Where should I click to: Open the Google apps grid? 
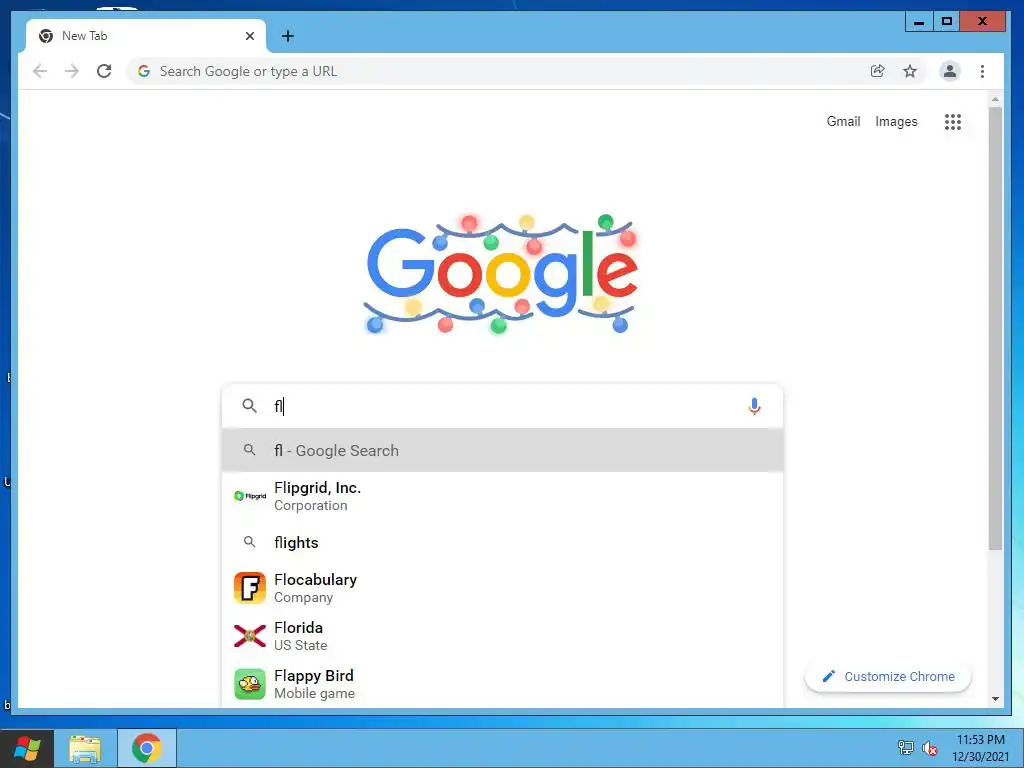coord(953,121)
